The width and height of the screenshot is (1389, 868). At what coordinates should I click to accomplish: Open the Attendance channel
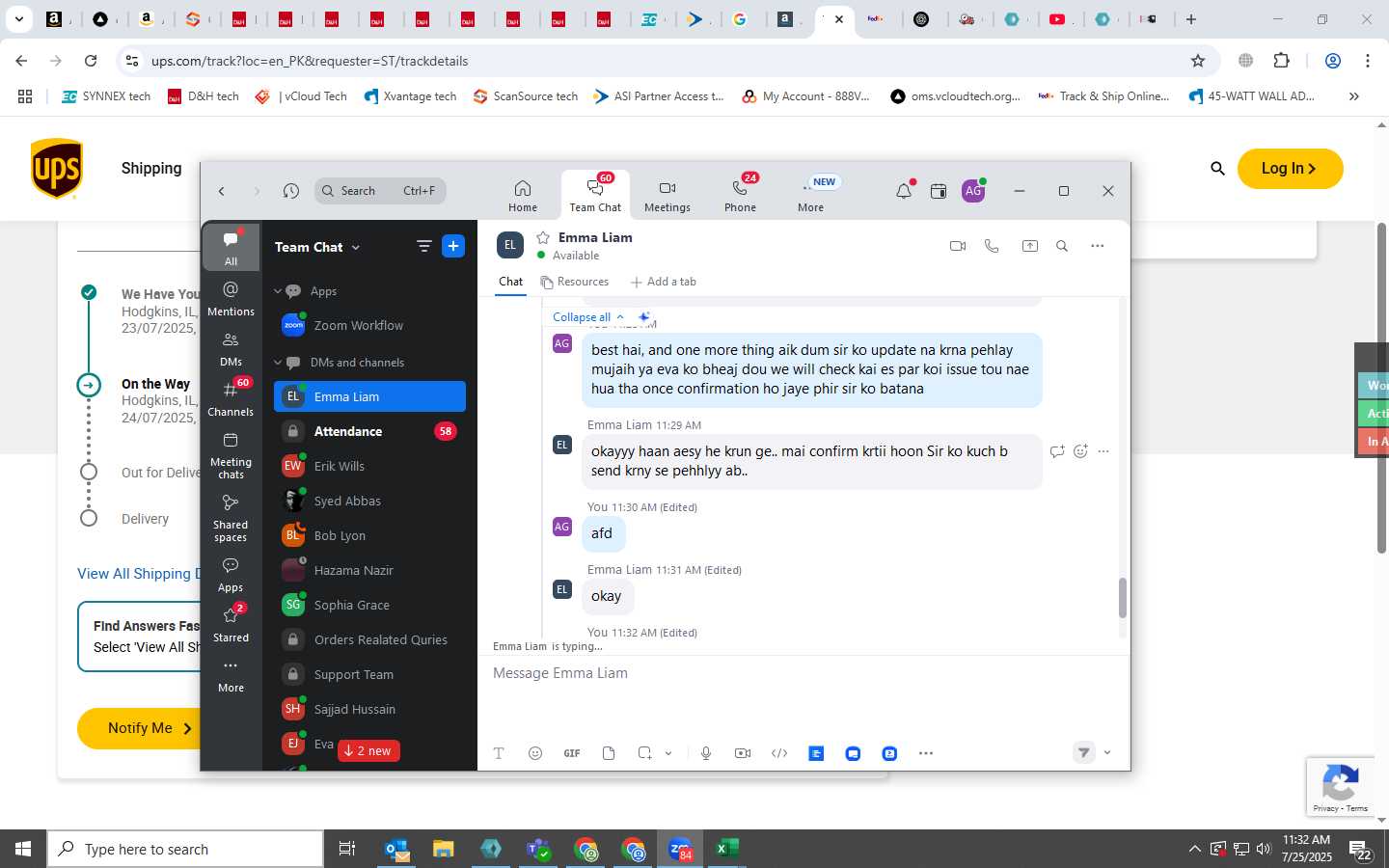tap(369, 431)
